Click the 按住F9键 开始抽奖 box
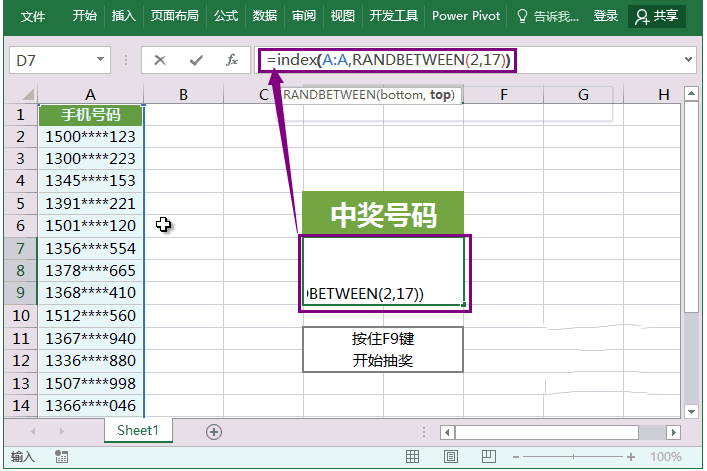The width and height of the screenshot is (707, 471). [383, 350]
